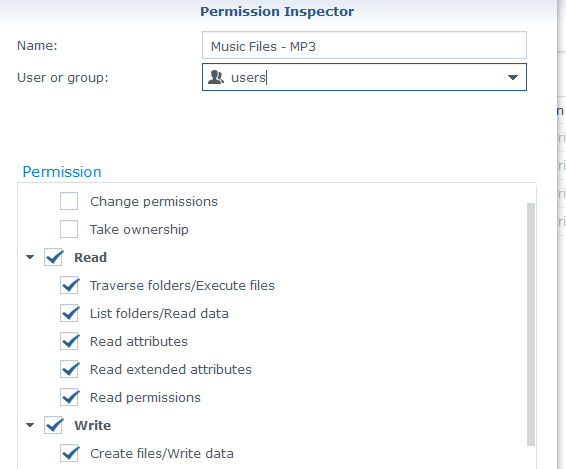Click the Read label in the tree
This screenshot has height=469, width=566.
[x=90, y=257]
